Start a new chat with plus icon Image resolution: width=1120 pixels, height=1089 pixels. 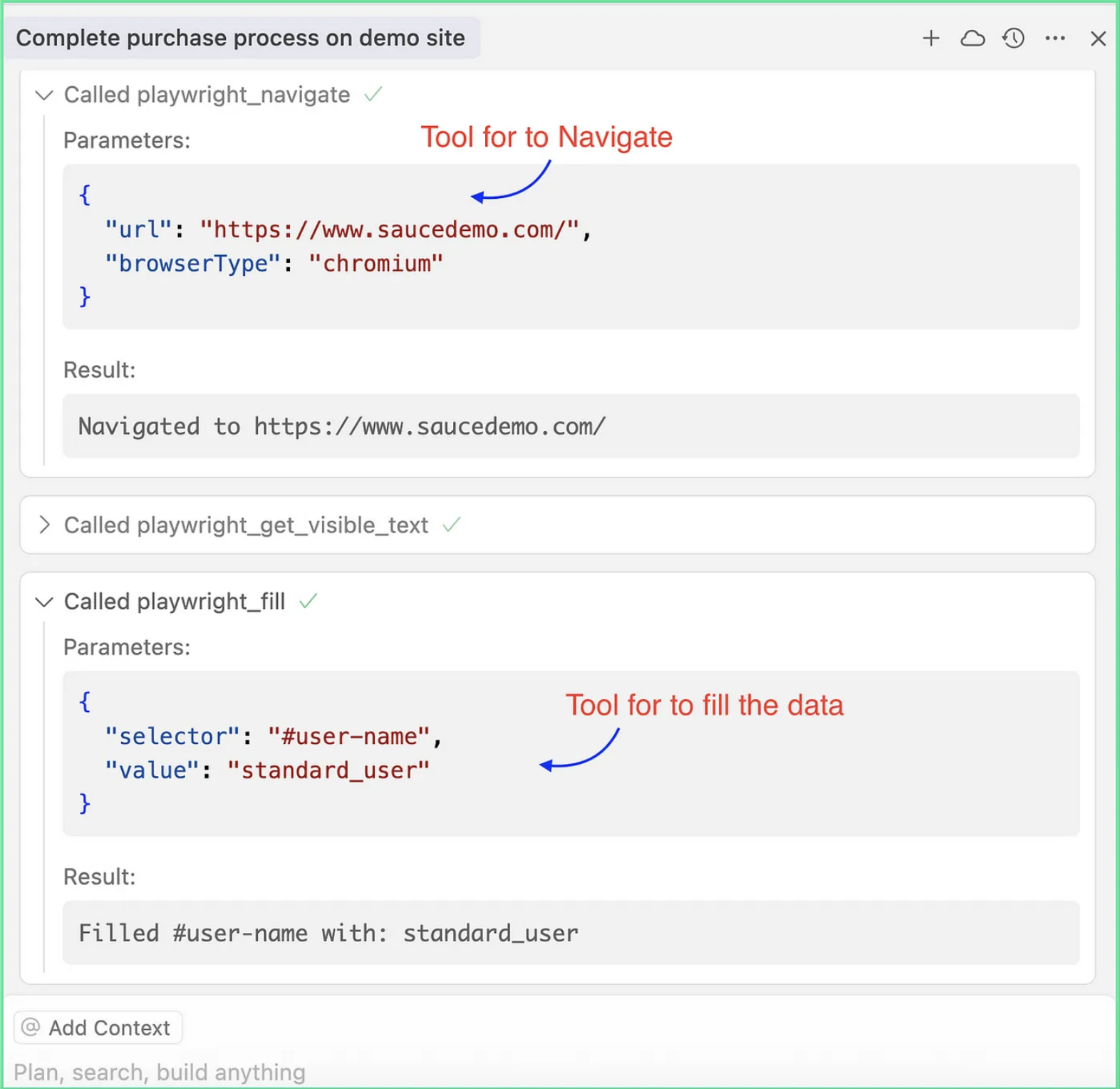[x=930, y=38]
